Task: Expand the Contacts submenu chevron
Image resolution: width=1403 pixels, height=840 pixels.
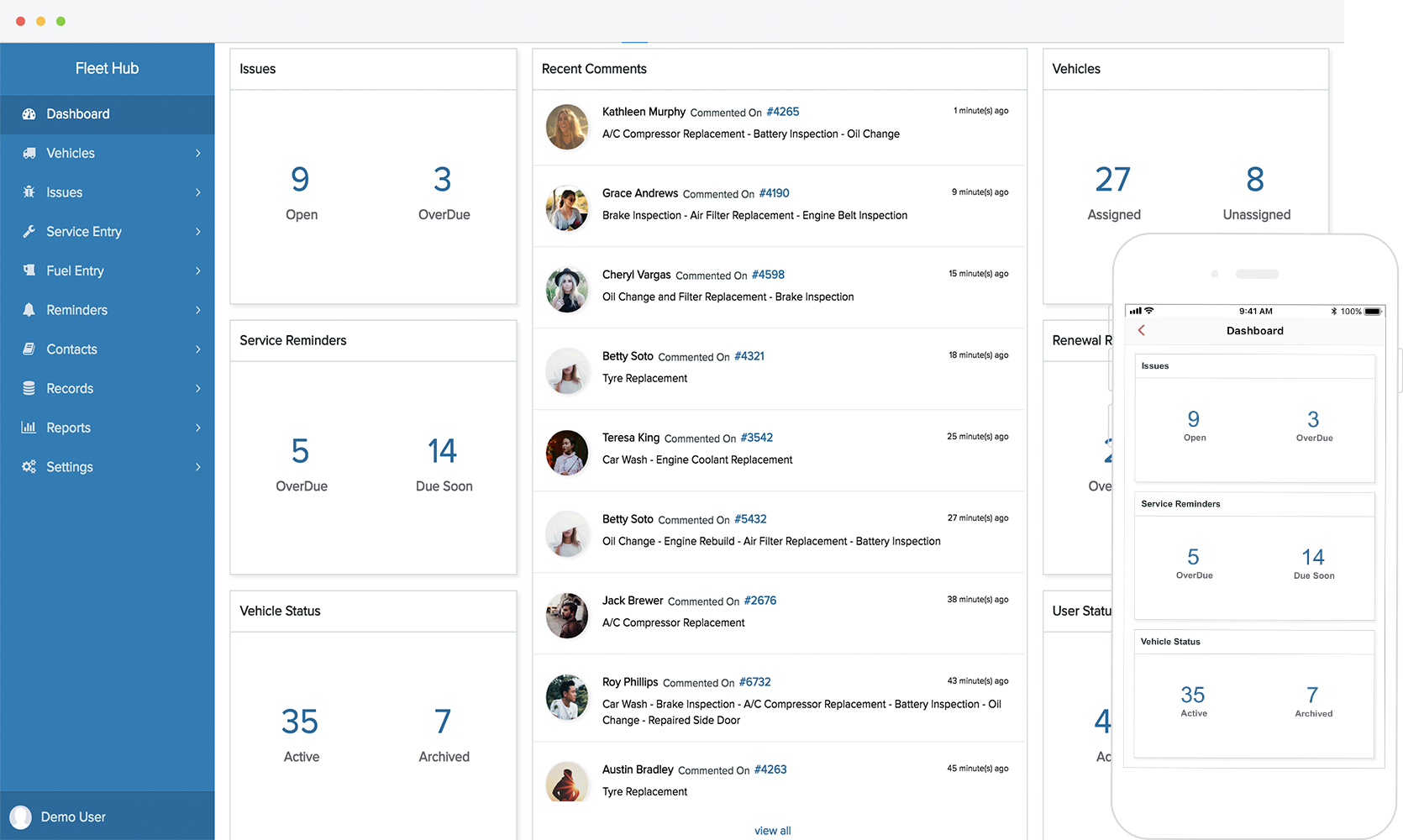Action: click(x=198, y=349)
